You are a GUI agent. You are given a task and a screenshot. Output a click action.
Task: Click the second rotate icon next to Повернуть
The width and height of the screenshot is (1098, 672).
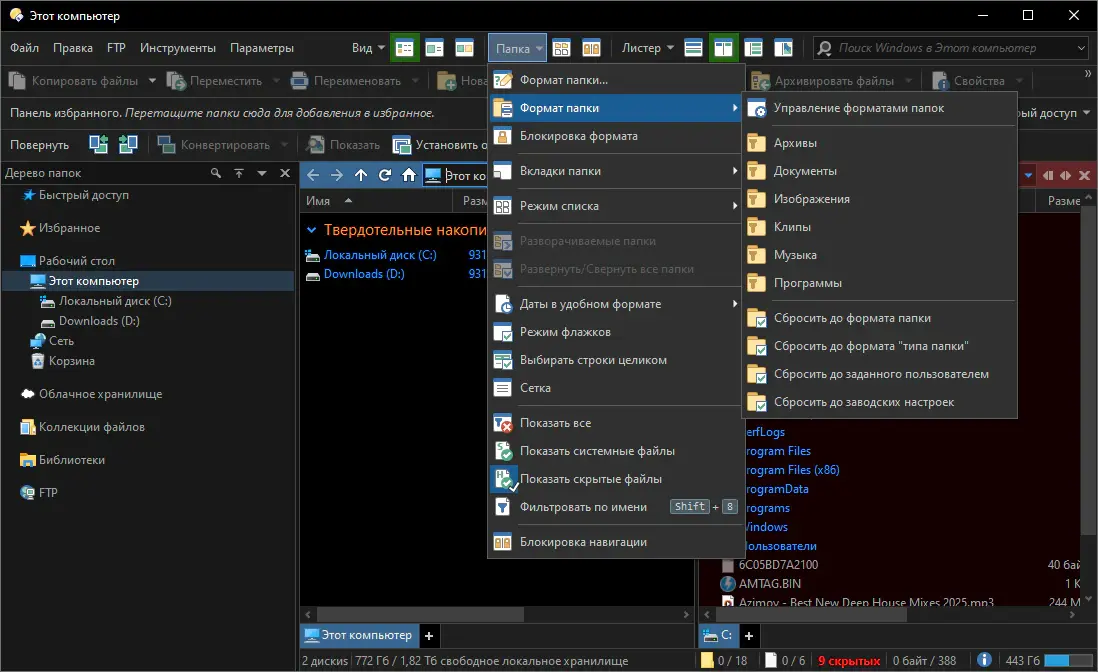click(128, 144)
